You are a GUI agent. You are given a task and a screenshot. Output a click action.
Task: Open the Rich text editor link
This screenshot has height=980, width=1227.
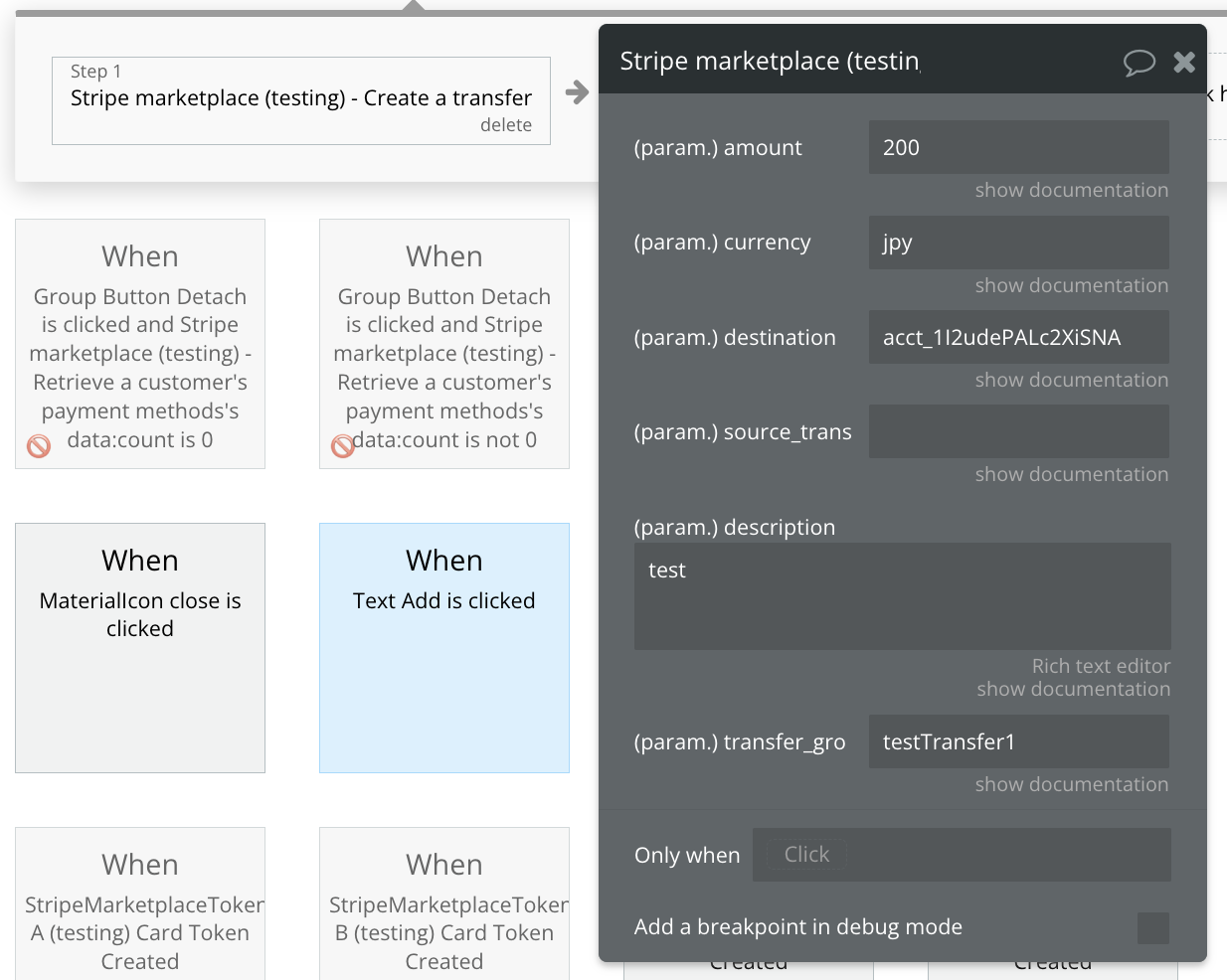[x=1102, y=666]
